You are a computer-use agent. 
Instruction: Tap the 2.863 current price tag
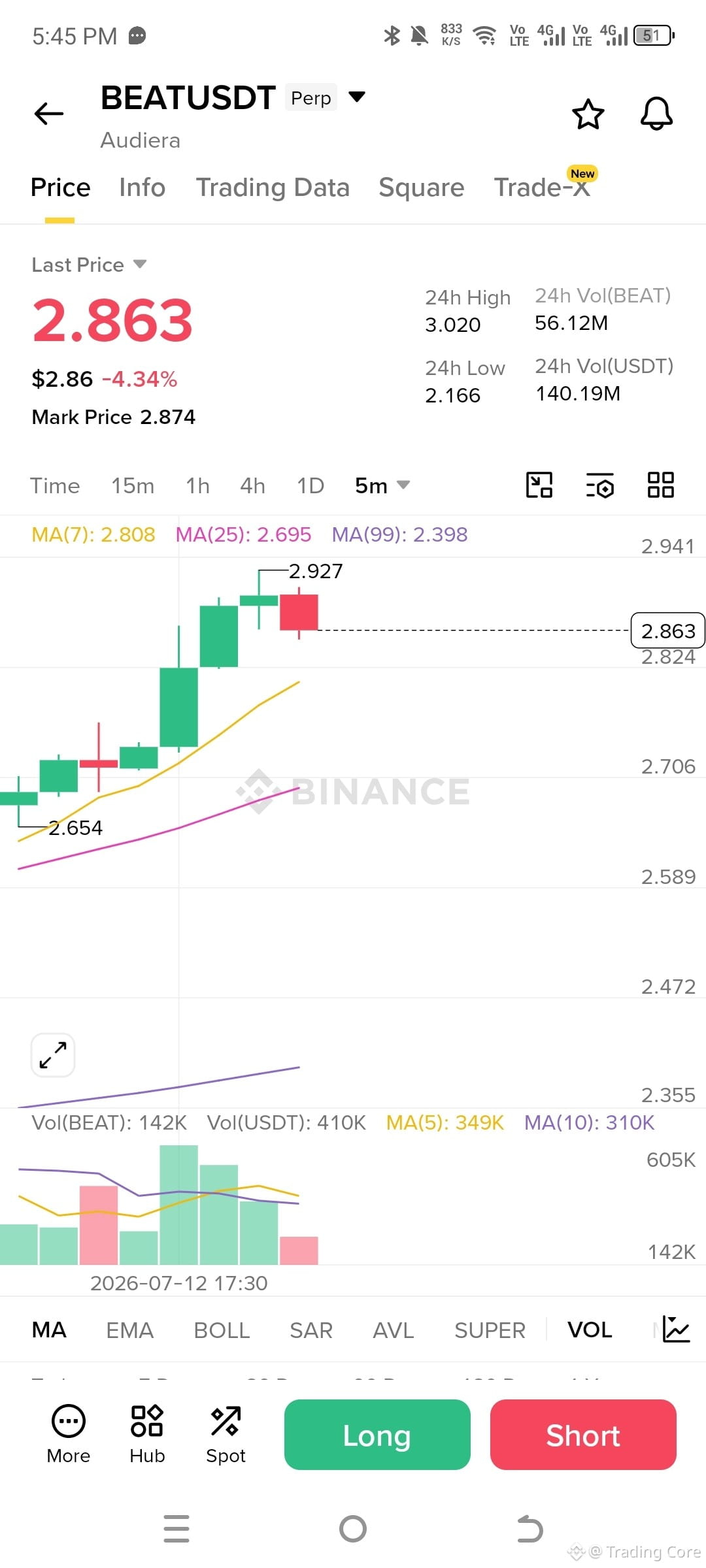pyautogui.click(x=667, y=630)
